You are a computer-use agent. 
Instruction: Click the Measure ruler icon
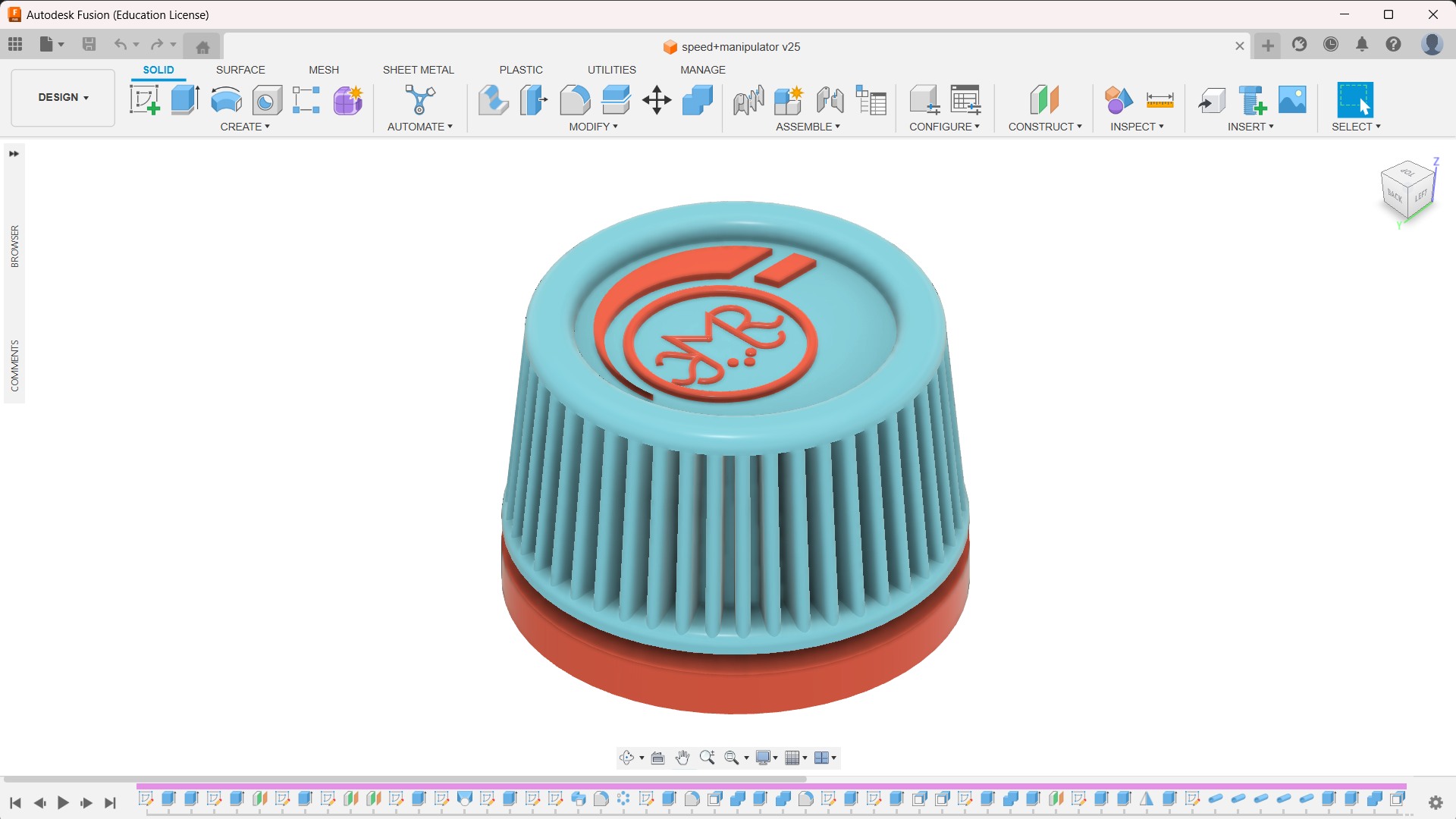coord(1159,99)
